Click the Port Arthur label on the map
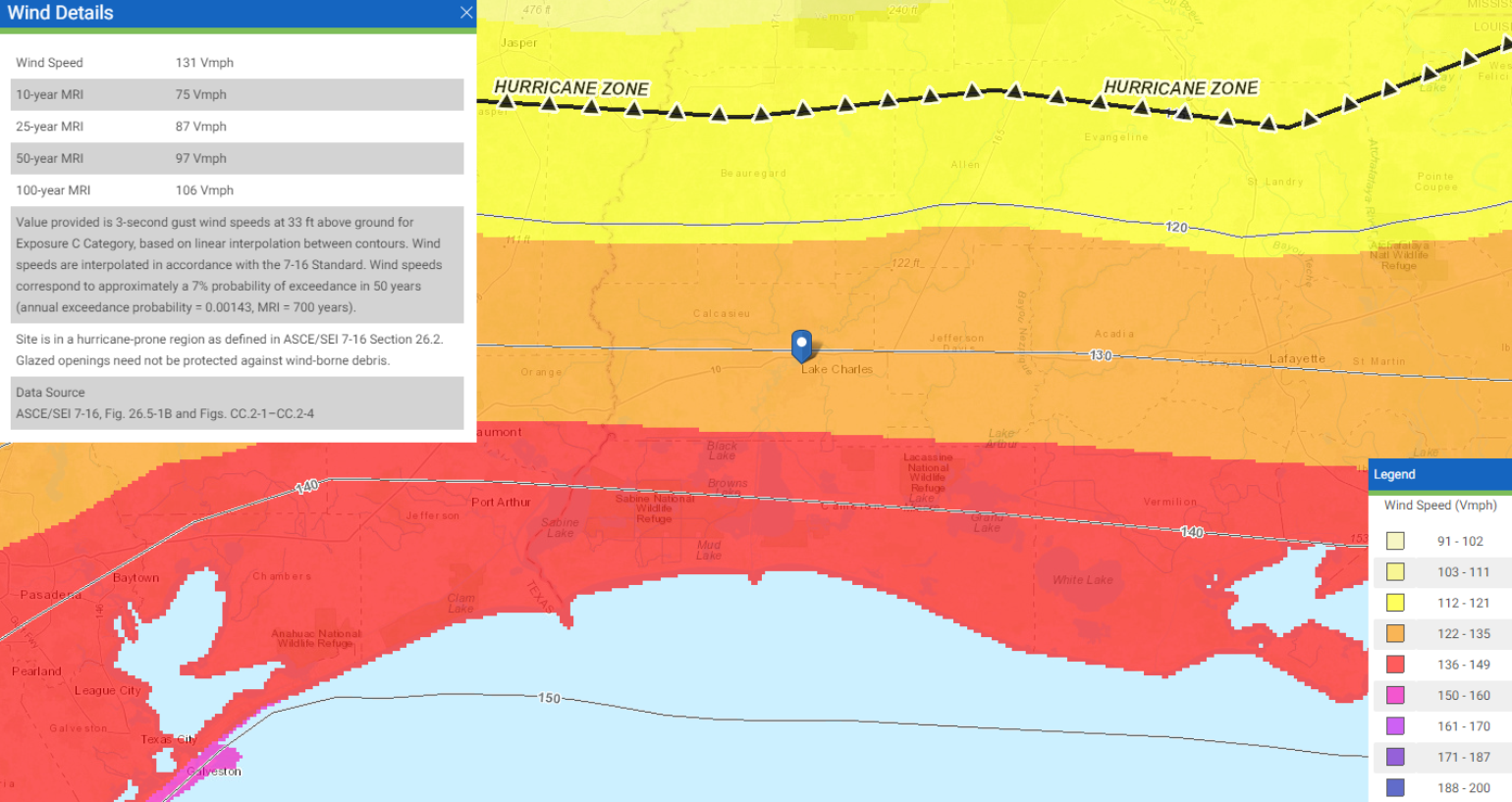1512x802 pixels. [501, 503]
